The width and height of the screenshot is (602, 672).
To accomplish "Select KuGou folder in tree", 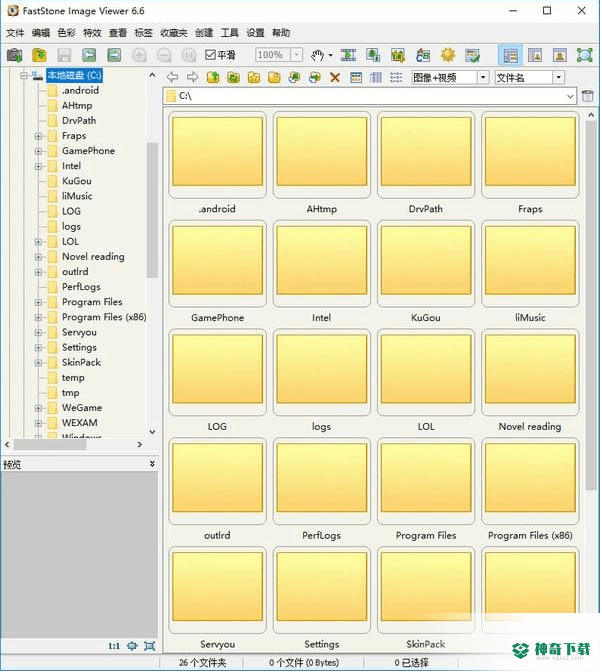I will pos(77,181).
